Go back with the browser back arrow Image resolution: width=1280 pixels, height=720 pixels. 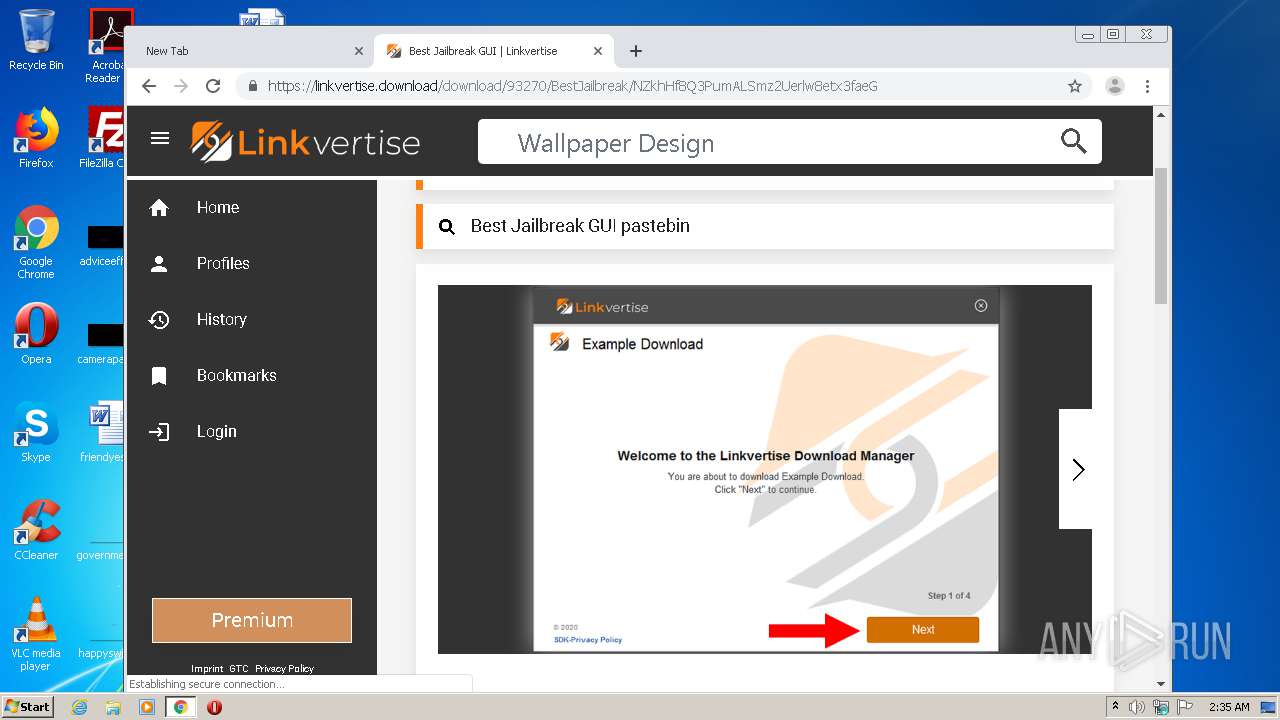click(x=149, y=86)
